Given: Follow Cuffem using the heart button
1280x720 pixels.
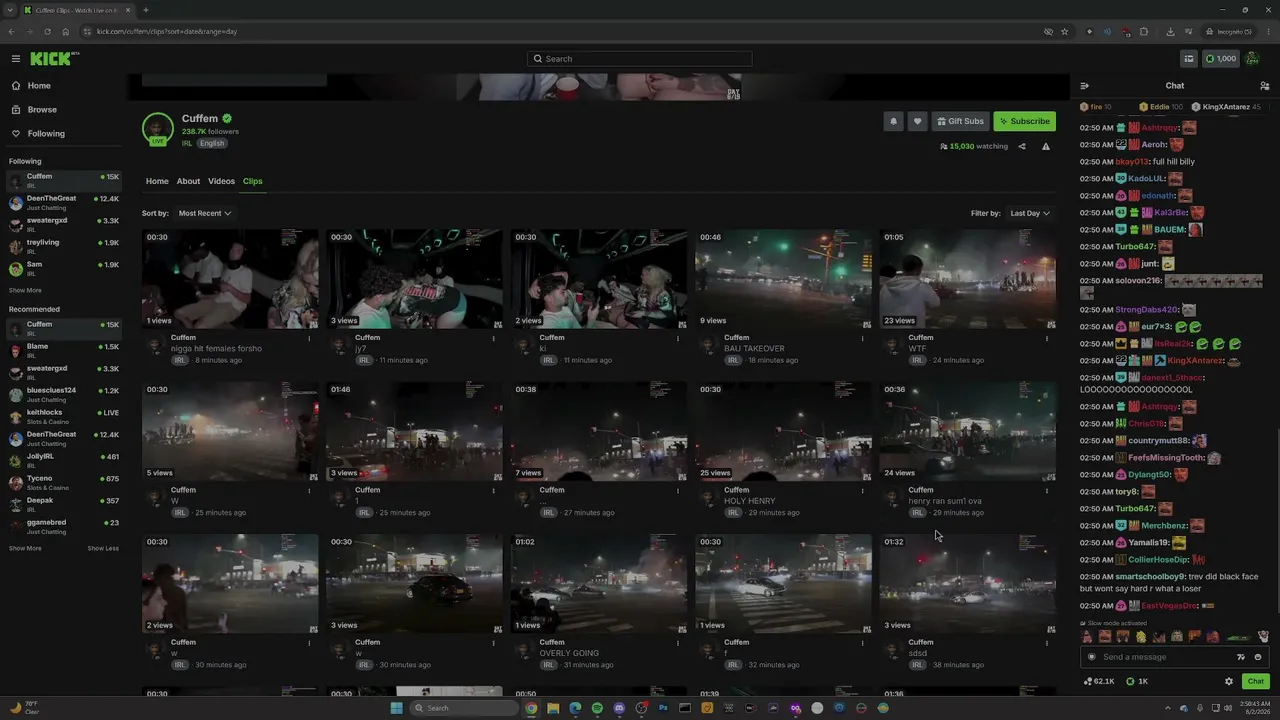Looking at the screenshot, I should (917, 121).
